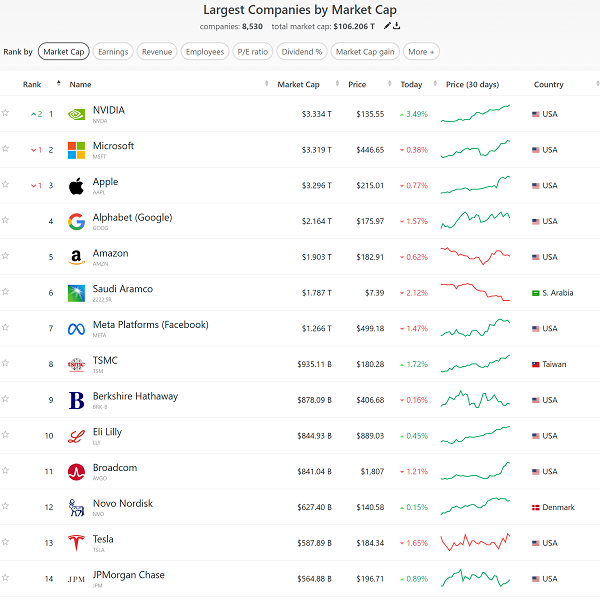Click Microsoft's price $446.65
This screenshot has width=600, height=600.
pyautogui.click(x=370, y=150)
